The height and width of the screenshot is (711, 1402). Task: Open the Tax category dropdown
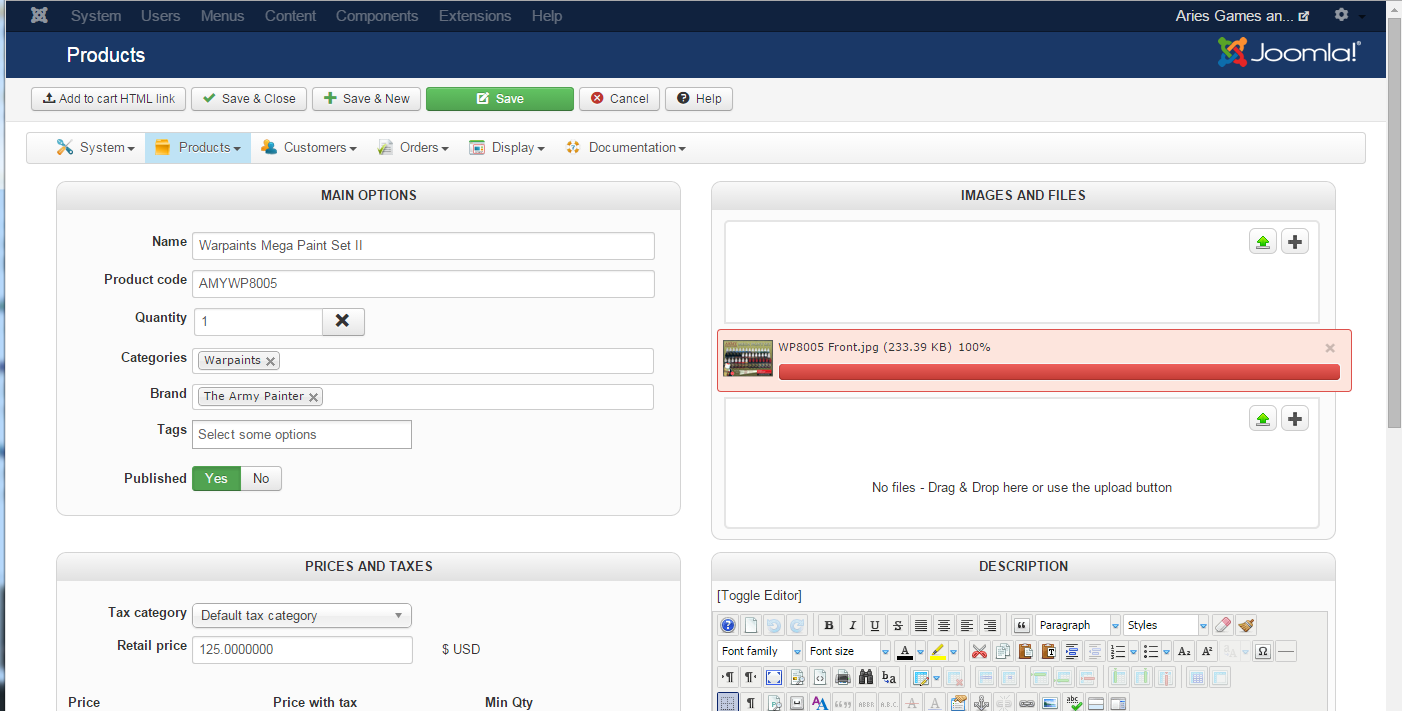coord(302,615)
